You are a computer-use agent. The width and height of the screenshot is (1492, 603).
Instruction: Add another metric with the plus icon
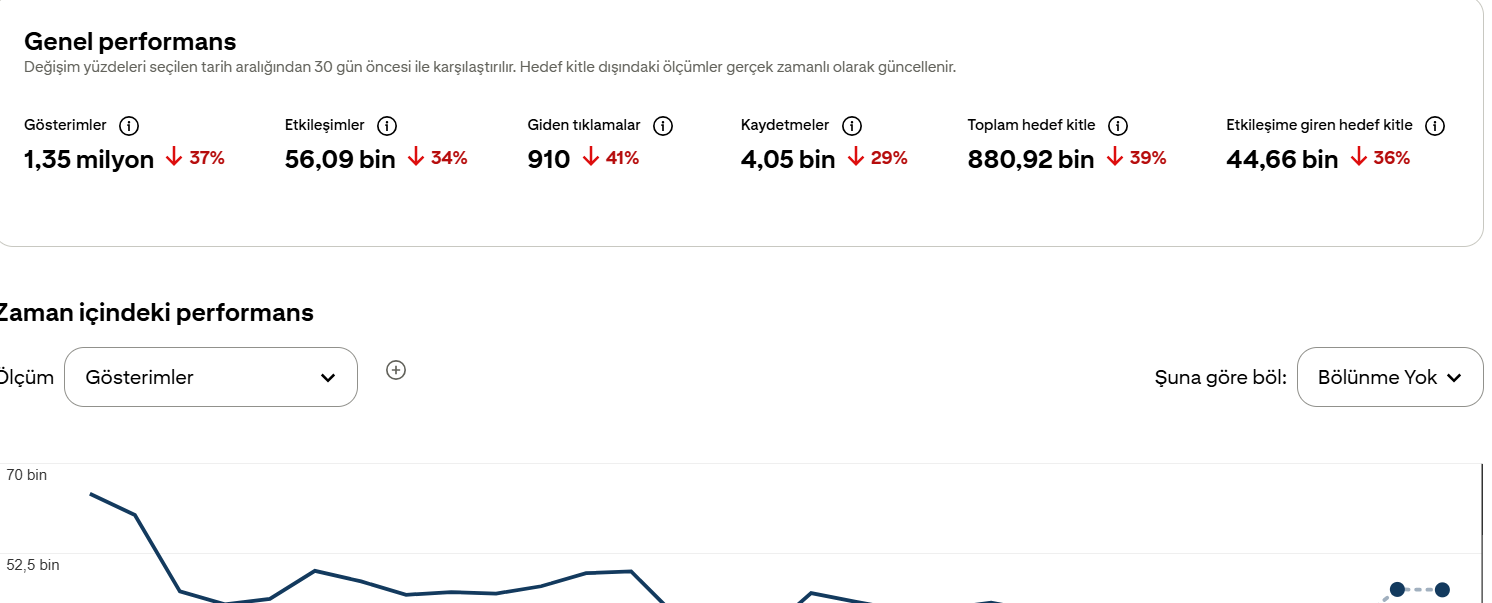click(396, 370)
